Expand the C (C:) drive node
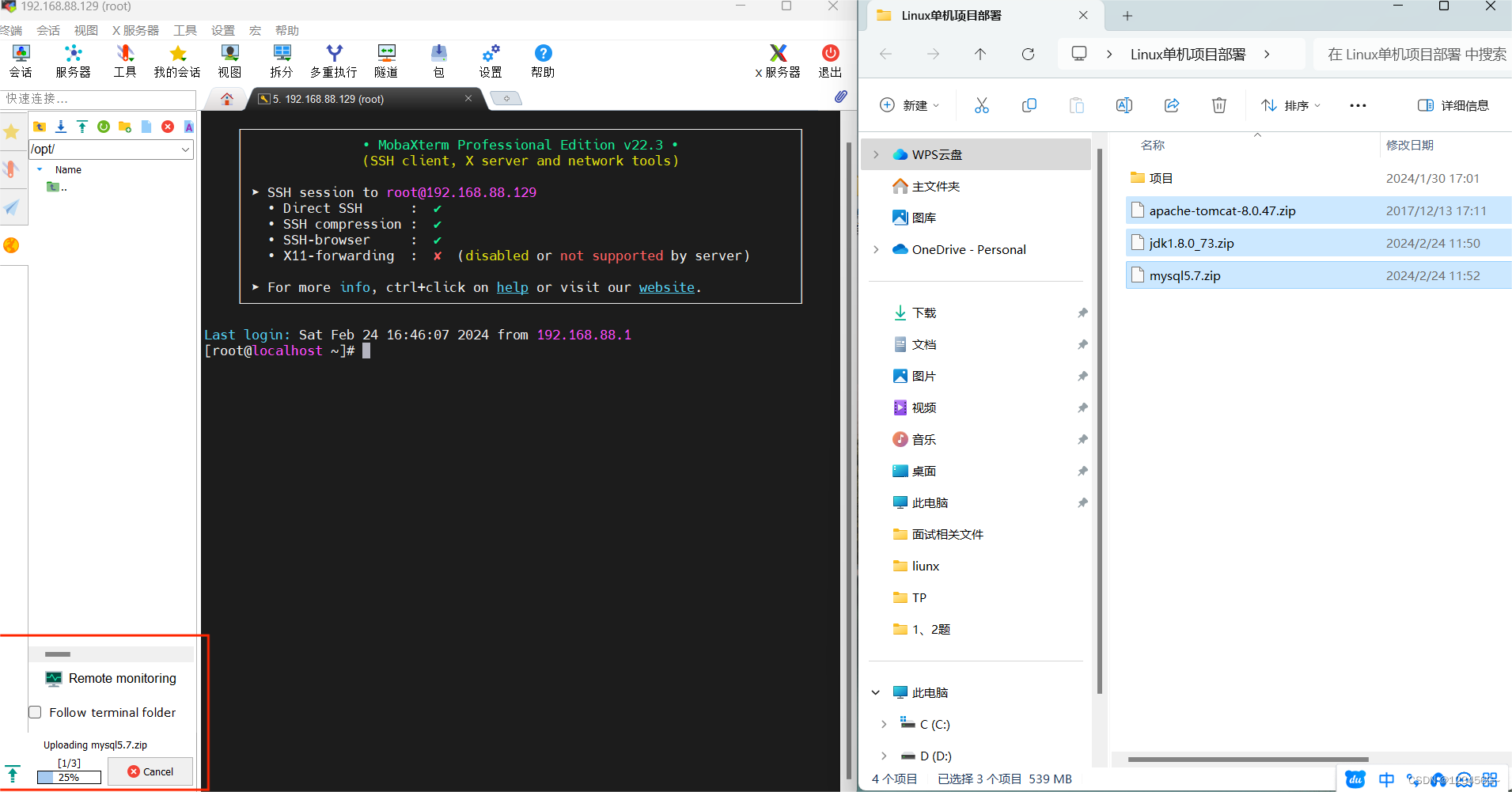Screen dimensions: 1512x792 pyautogui.click(x=884, y=724)
